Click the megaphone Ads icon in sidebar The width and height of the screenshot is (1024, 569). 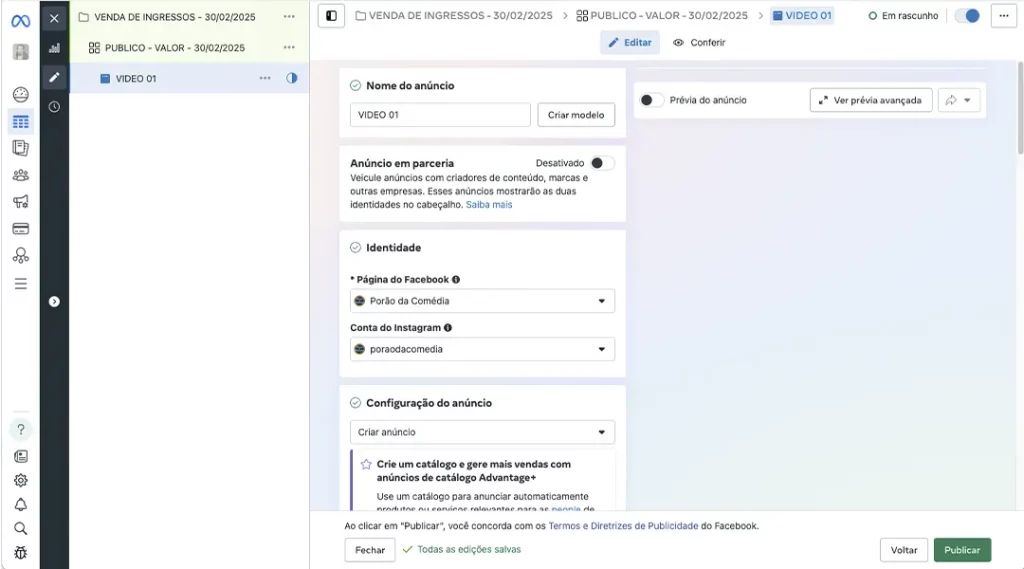(x=20, y=202)
